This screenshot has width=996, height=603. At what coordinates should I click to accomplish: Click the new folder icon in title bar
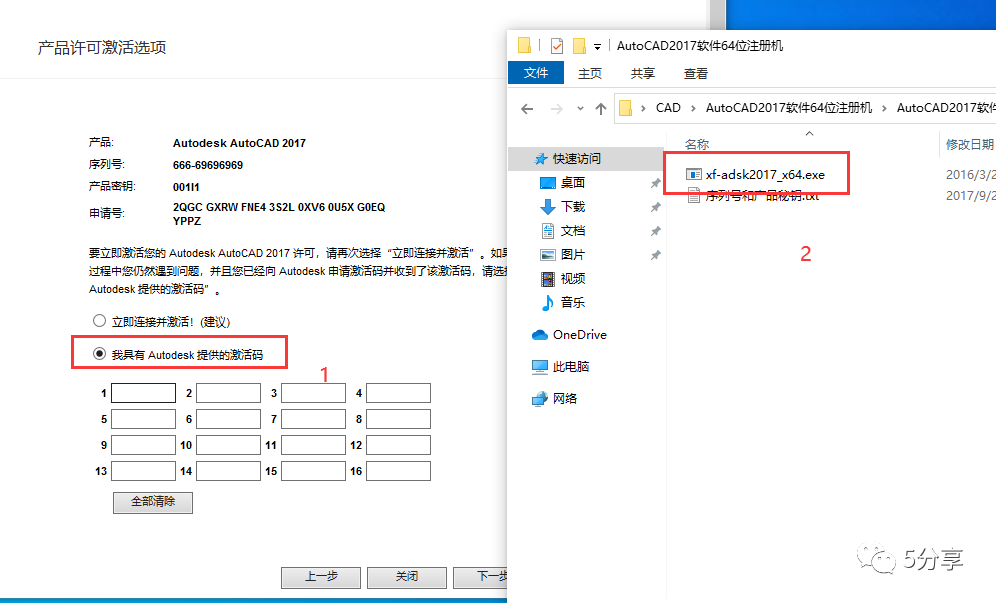(579, 46)
